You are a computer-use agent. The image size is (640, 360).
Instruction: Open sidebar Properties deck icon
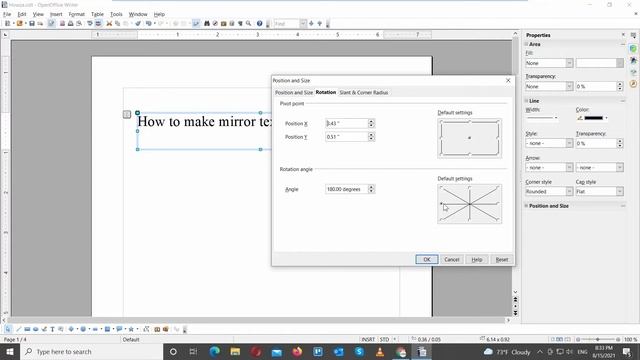[633, 49]
